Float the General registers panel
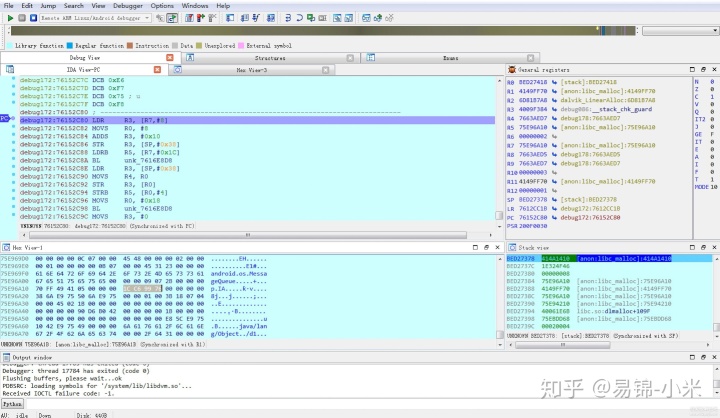The image size is (720, 418). point(703,69)
